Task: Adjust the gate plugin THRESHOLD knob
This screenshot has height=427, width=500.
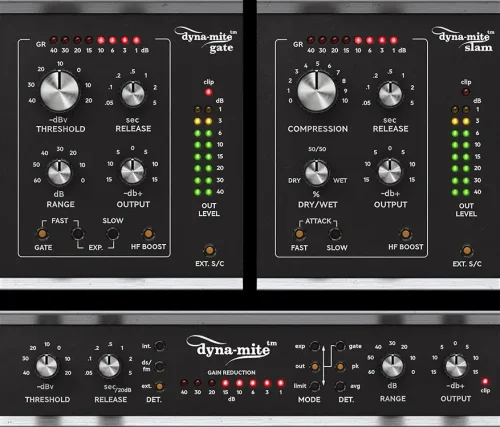Action: [59, 91]
